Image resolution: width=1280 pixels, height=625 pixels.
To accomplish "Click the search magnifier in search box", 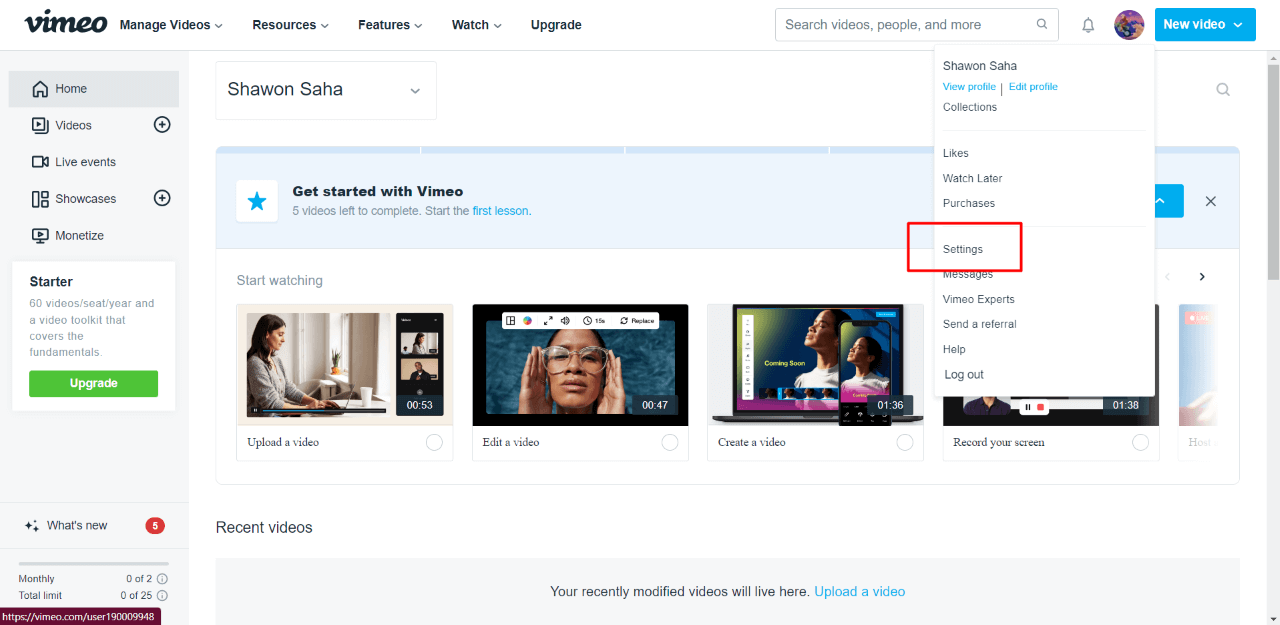I will 1042,24.
